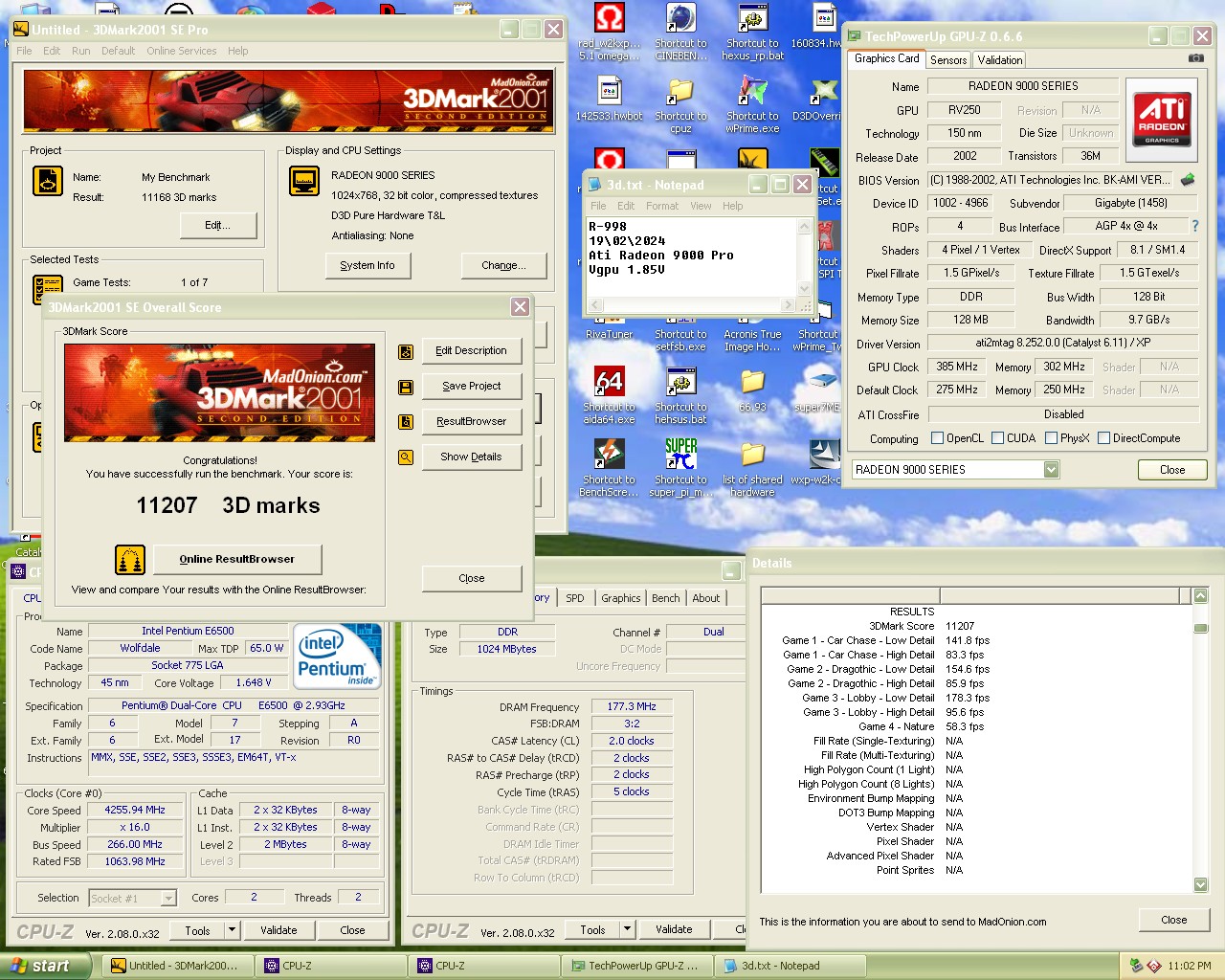Expand the left CPU-Z Tools dropdown arrow
This screenshot has width=1225, height=980.
(x=232, y=929)
